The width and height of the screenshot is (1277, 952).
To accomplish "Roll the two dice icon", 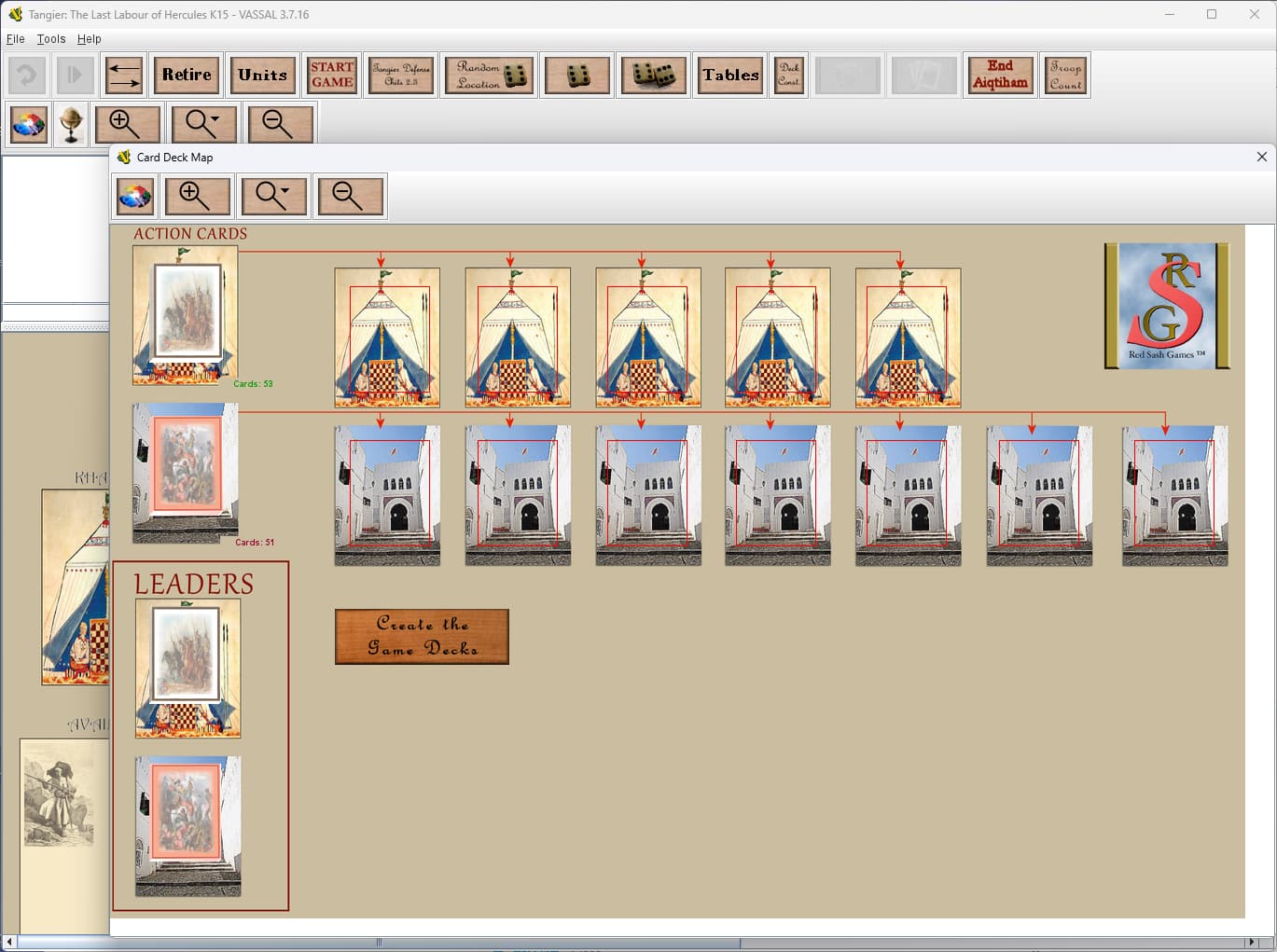I will (654, 76).
